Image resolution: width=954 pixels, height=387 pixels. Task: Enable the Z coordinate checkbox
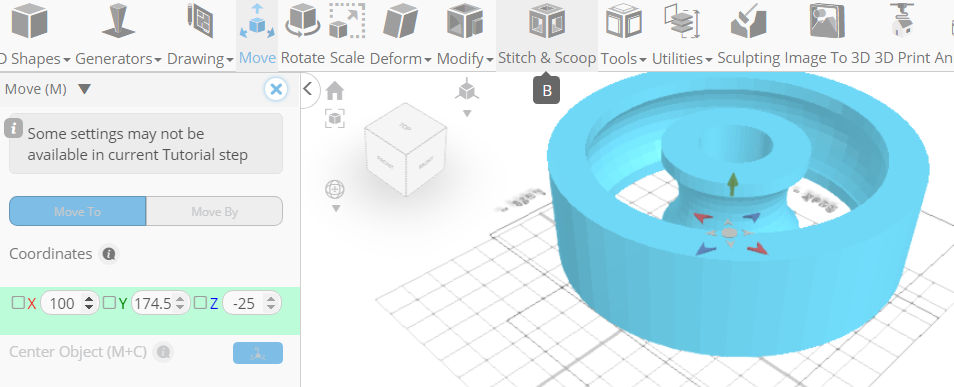click(200, 302)
